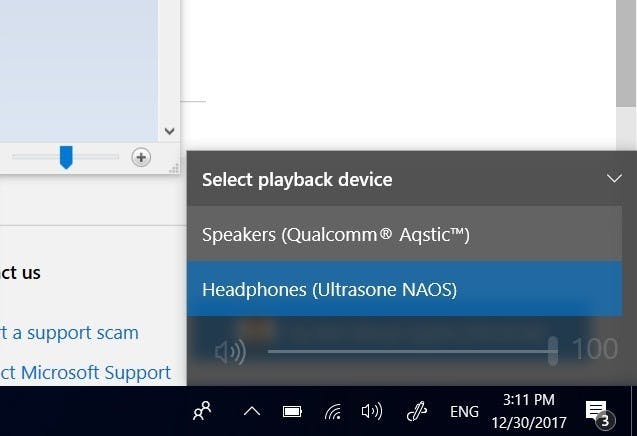637x436 pixels.
Task: Open the support scam link
Action: tap(69, 333)
